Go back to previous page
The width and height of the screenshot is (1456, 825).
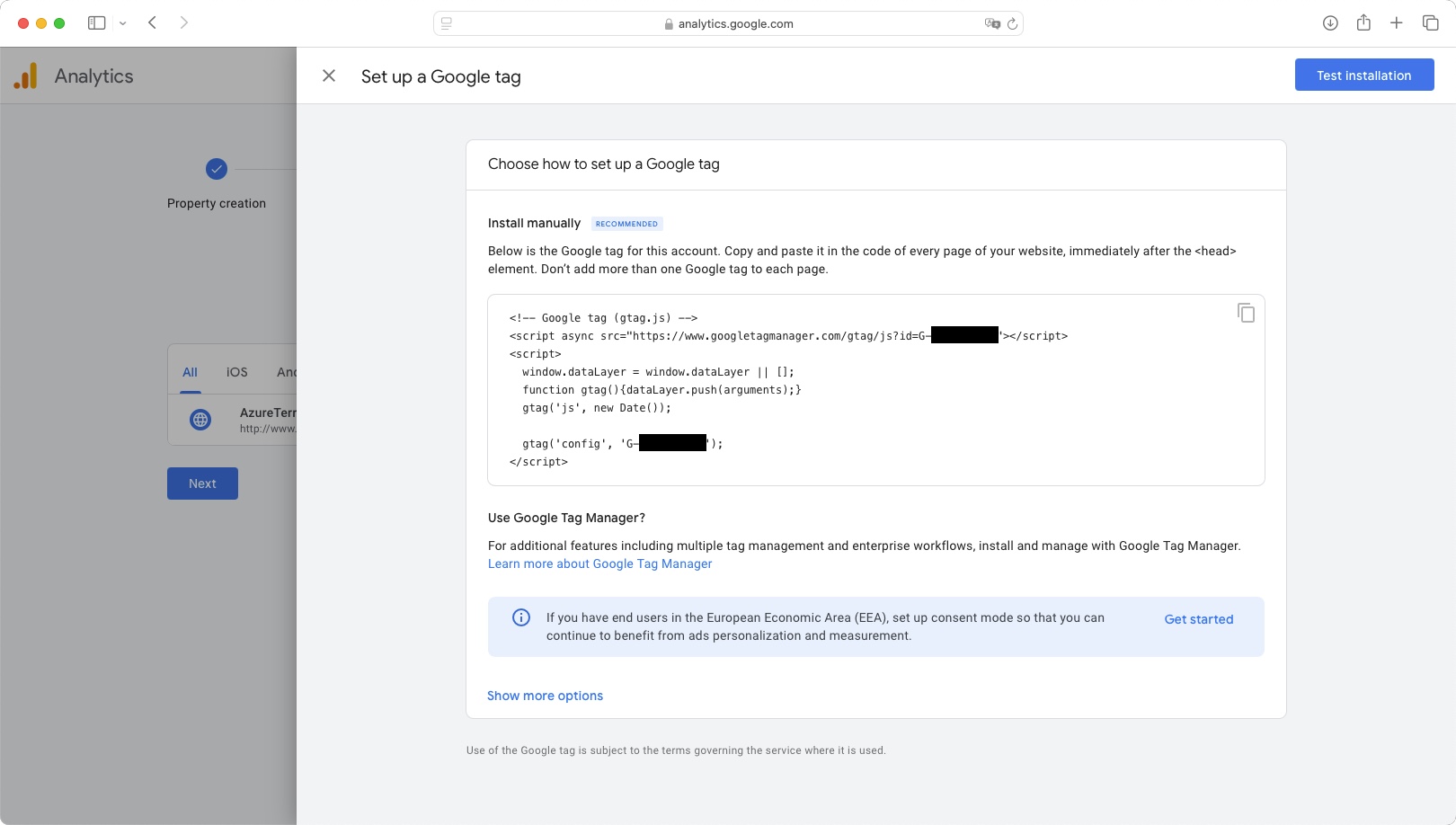[153, 22]
